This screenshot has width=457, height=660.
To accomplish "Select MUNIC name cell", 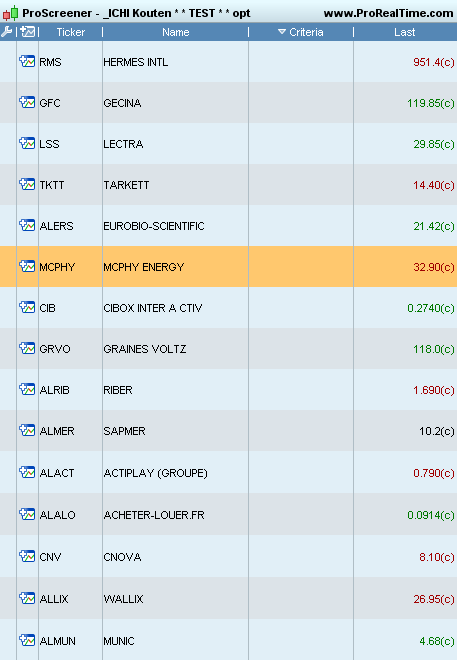I will (175, 640).
